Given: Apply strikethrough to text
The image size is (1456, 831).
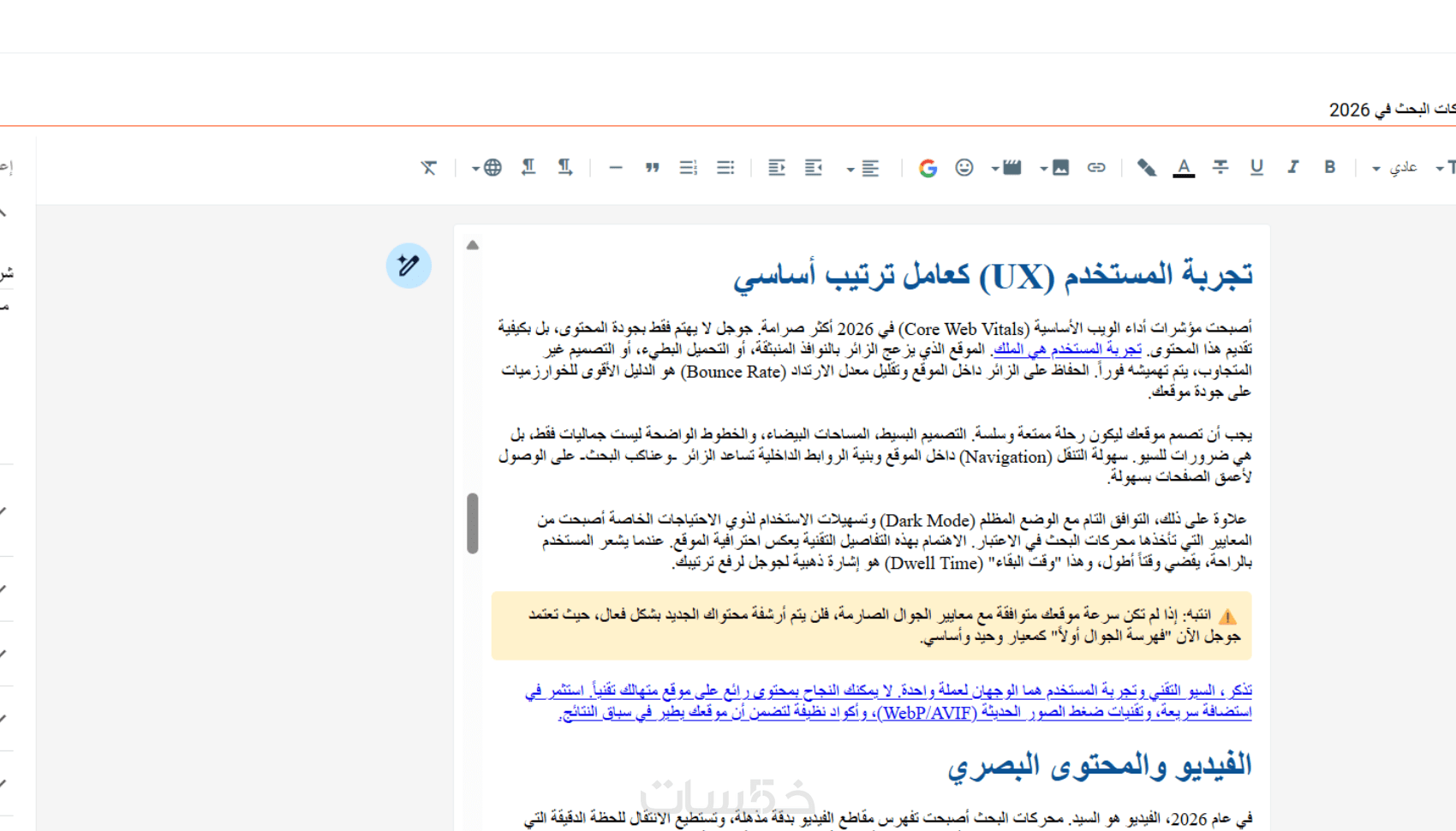Looking at the screenshot, I should coord(1220,167).
